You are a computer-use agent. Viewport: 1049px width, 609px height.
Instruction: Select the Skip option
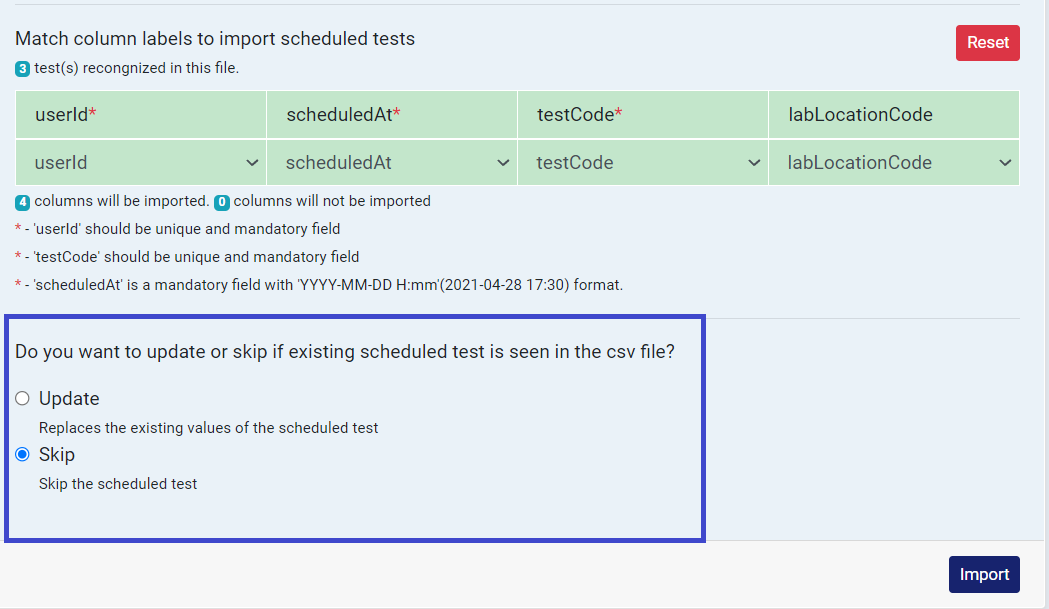pyautogui.click(x=22, y=454)
